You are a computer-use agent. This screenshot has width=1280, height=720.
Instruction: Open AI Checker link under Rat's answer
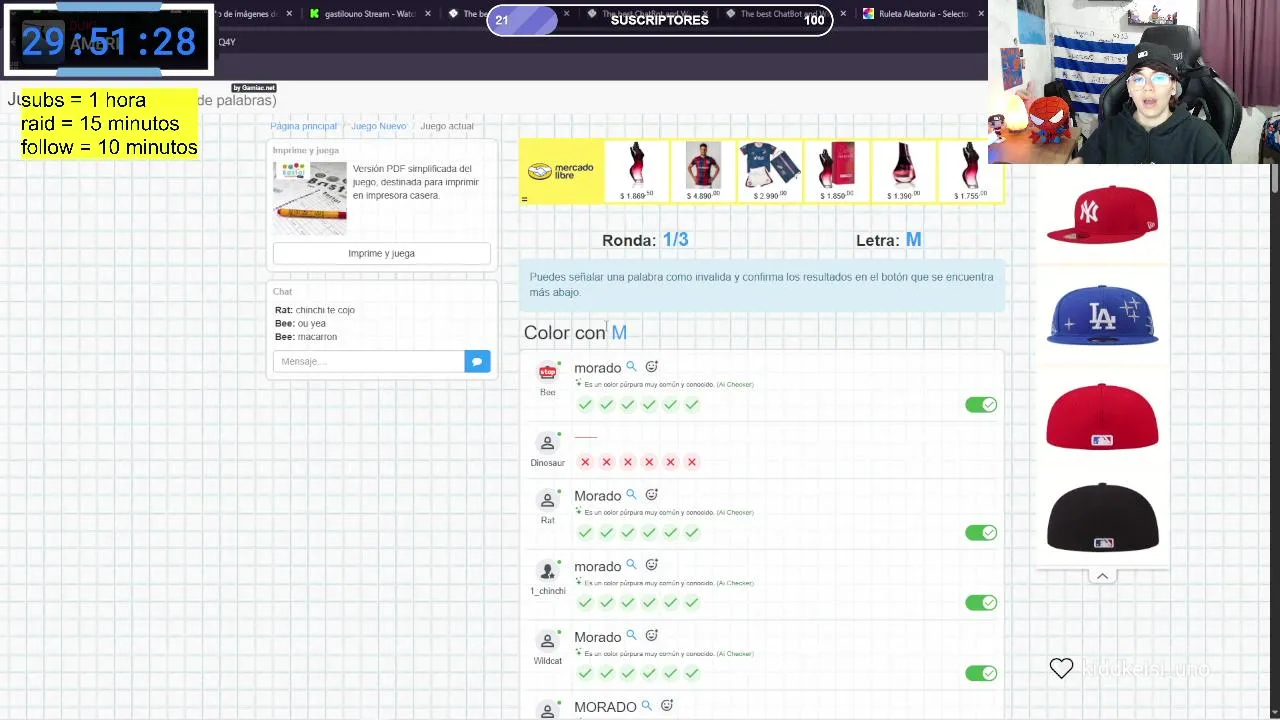[735, 512]
